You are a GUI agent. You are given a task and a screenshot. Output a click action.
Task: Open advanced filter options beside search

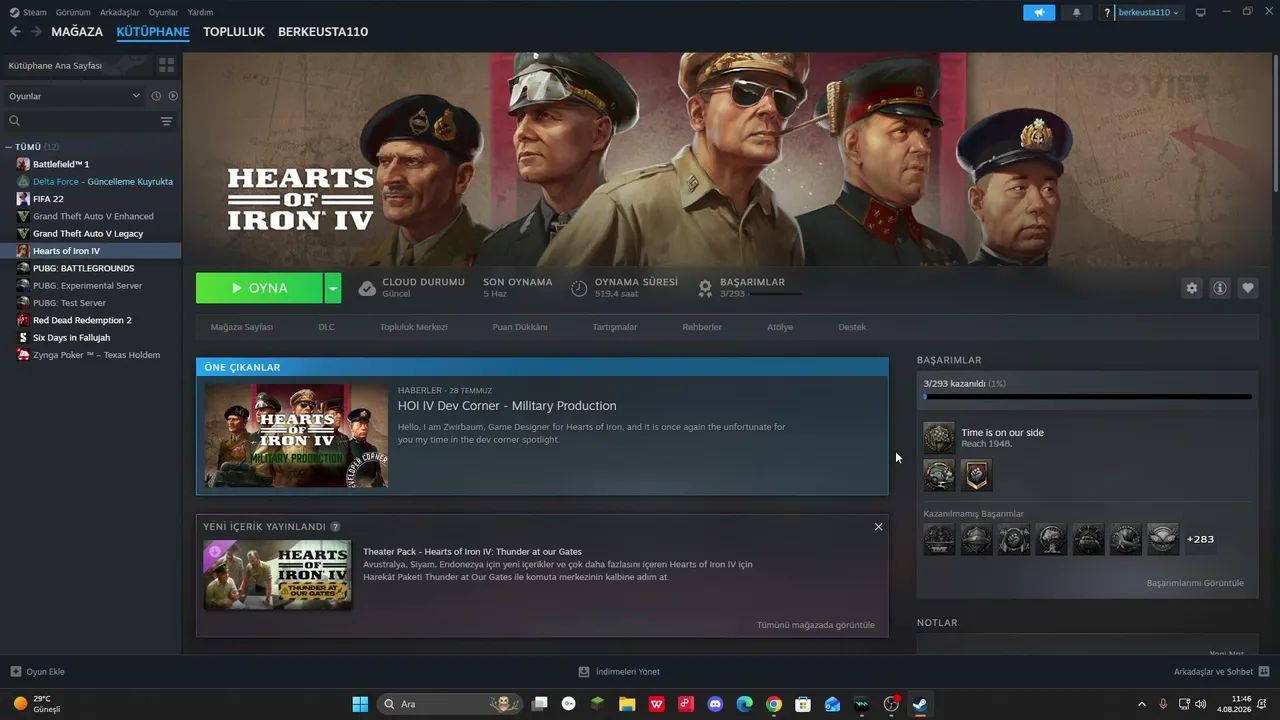(x=166, y=121)
